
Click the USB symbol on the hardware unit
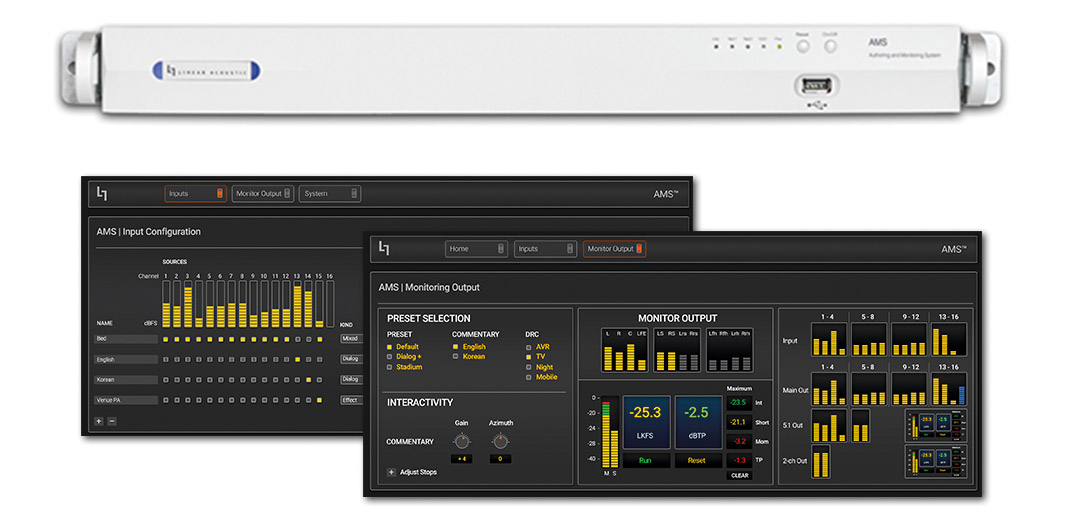pos(815,106)
